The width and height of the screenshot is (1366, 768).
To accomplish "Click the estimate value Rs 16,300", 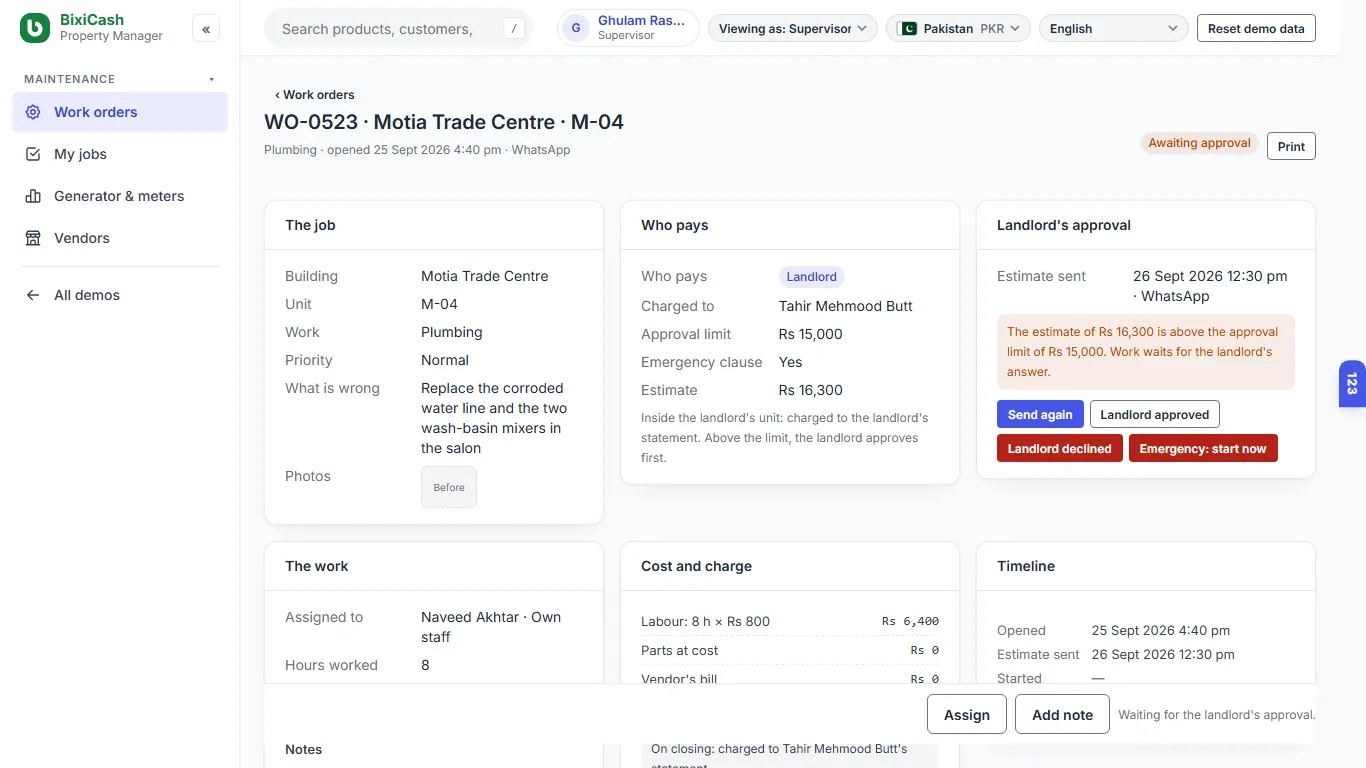I will [811, 390].
